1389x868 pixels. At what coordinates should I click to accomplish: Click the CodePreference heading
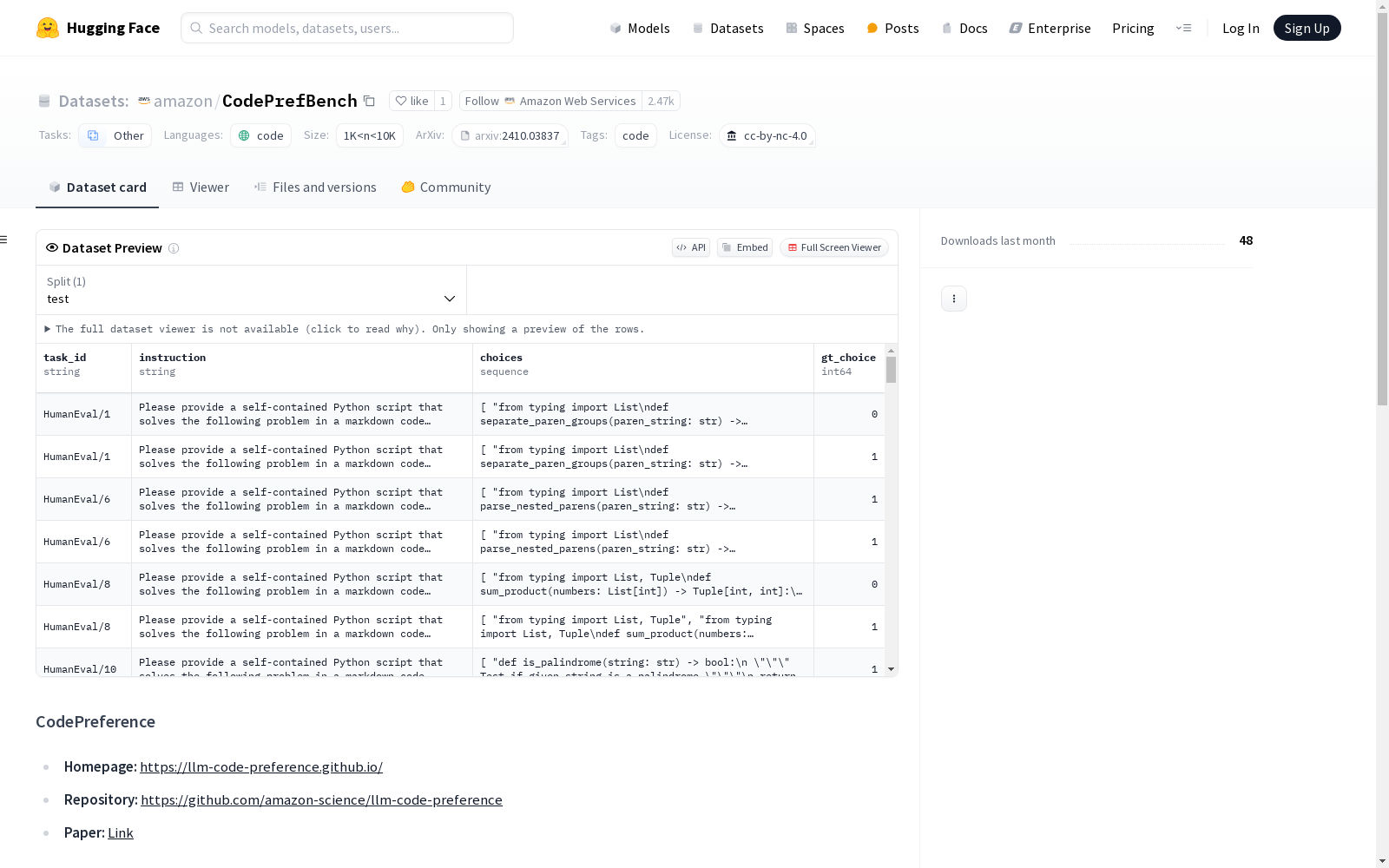click(x=95, y=721)
